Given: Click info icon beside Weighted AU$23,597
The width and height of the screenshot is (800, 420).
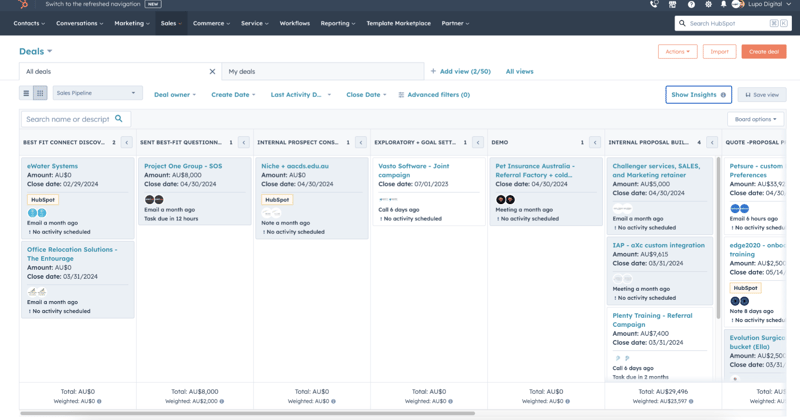Looking at the screenshot, I should (693, 401).
